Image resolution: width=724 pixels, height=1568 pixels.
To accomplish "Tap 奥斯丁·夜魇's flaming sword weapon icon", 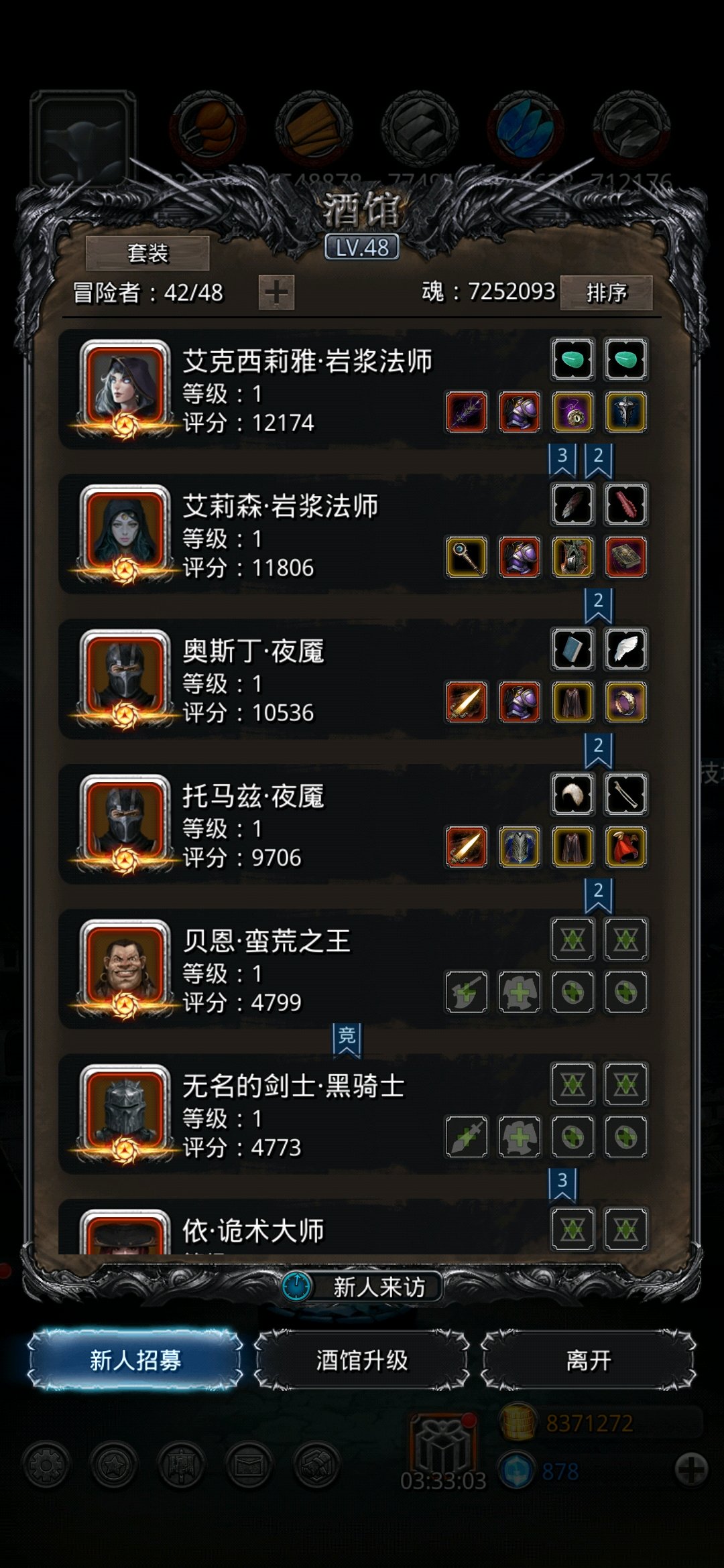I will 467,702.
